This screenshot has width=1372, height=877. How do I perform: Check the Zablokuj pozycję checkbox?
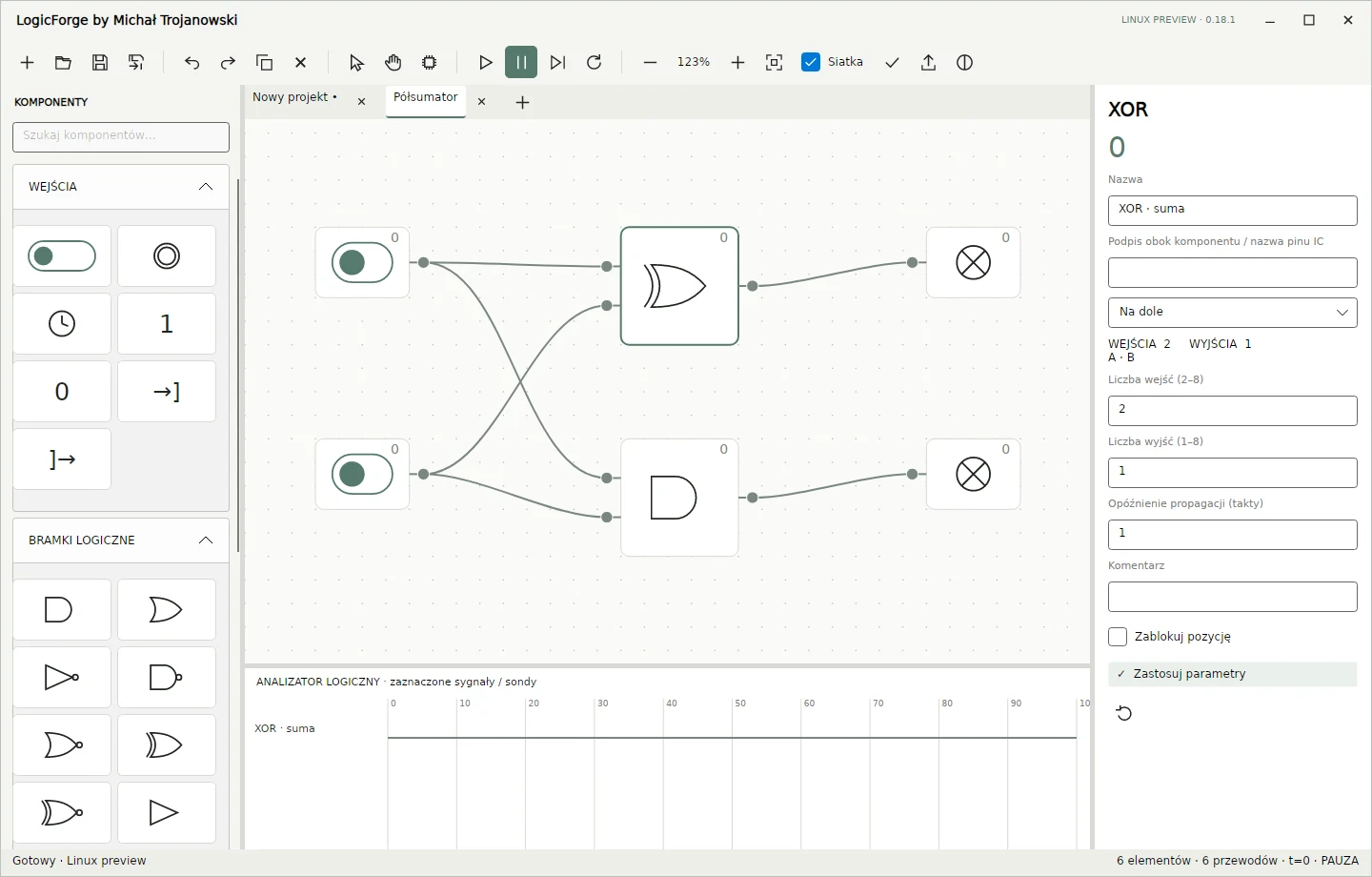click(1119, 637)
